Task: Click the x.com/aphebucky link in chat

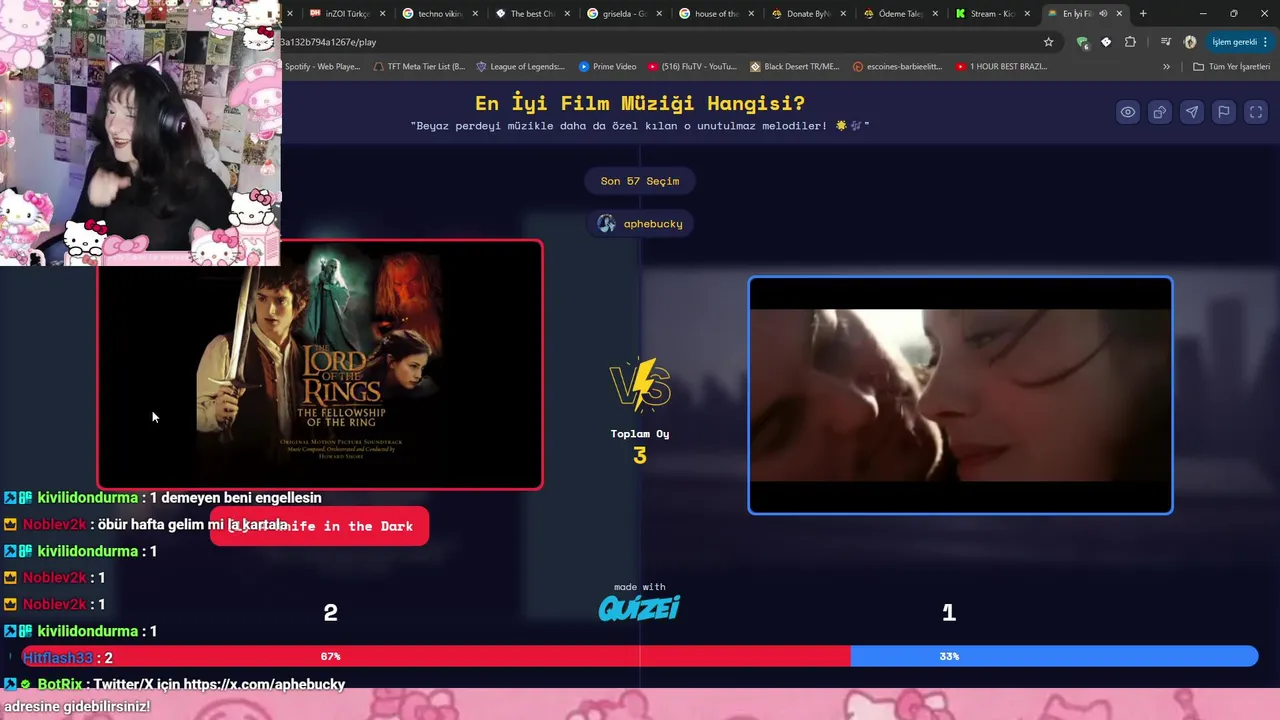Action: point(264,684)
